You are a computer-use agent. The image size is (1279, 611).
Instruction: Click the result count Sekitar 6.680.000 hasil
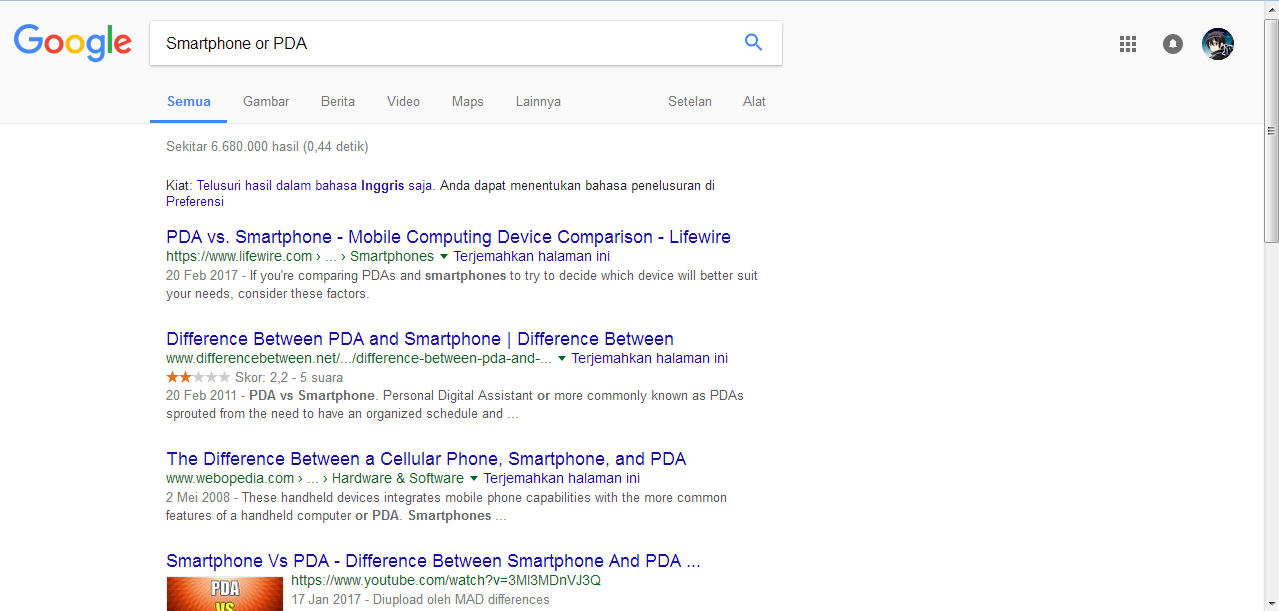[267, 147]
